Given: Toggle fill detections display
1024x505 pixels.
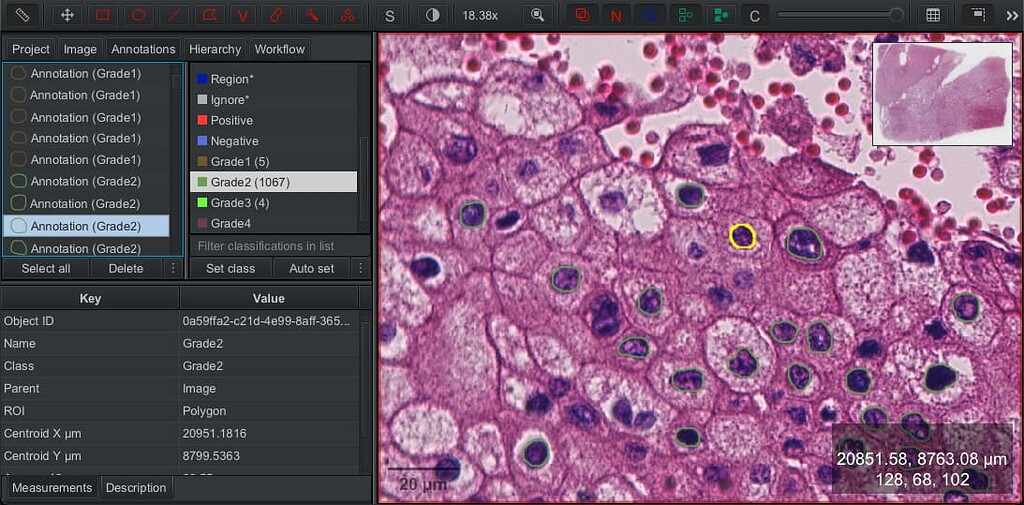Looking at the screenshot, I should (720, 15).
